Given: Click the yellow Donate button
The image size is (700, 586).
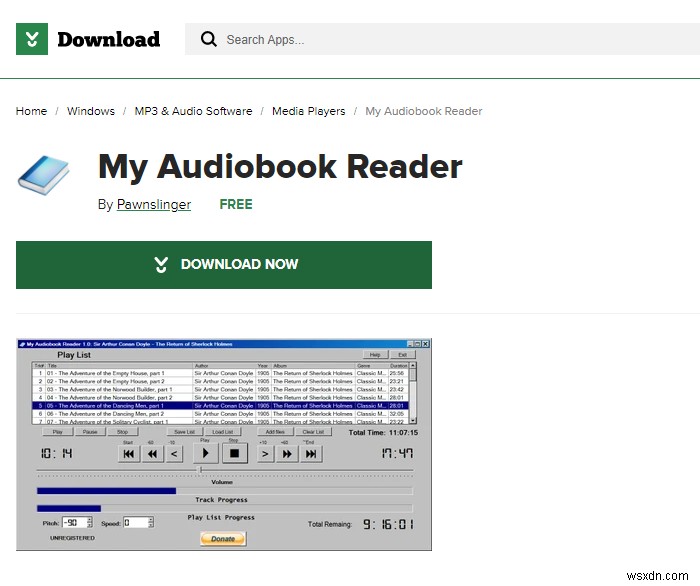Looking at the screenshot, I should click(x=223, y=539).
